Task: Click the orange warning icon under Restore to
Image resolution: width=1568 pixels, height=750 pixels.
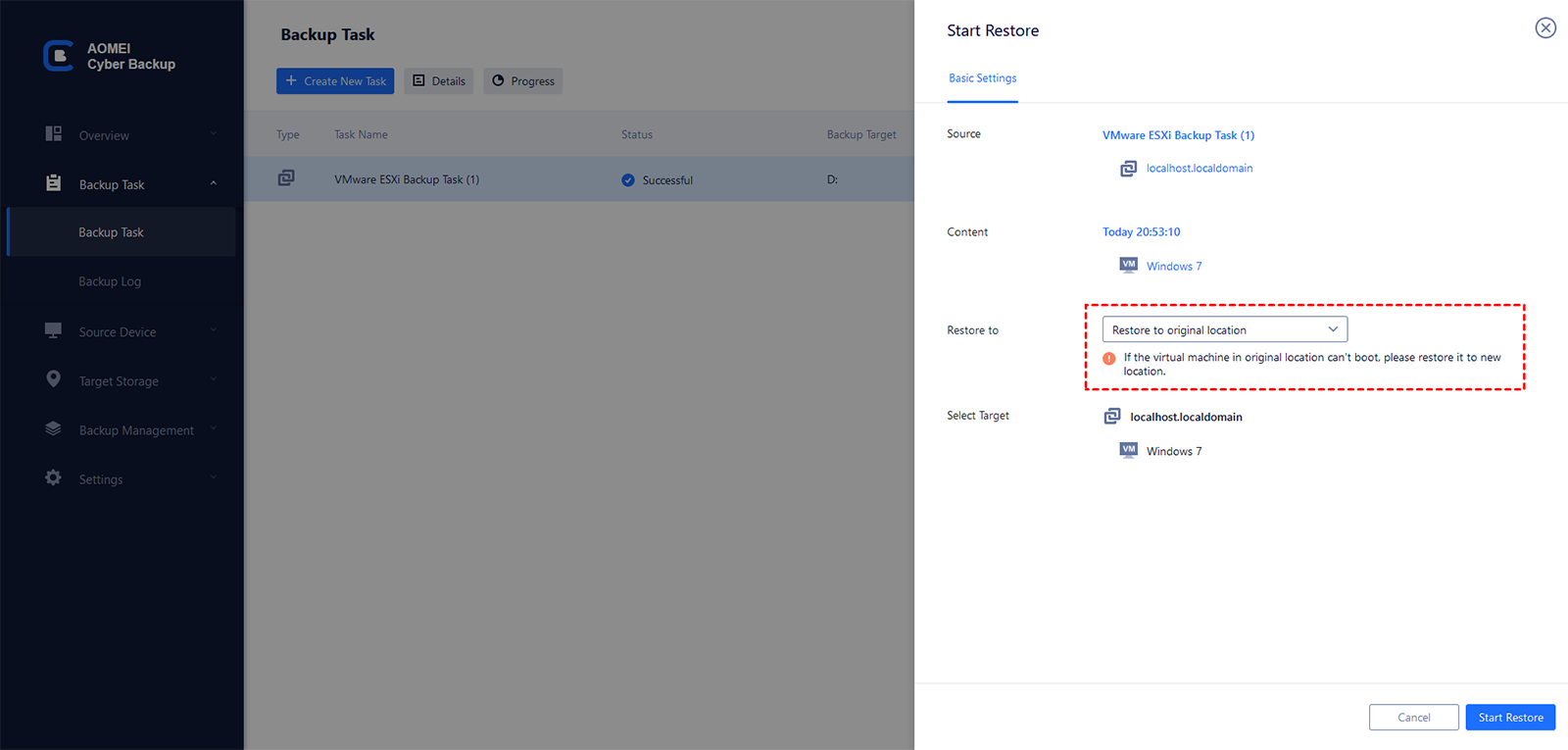Action: pos(1109,359)
